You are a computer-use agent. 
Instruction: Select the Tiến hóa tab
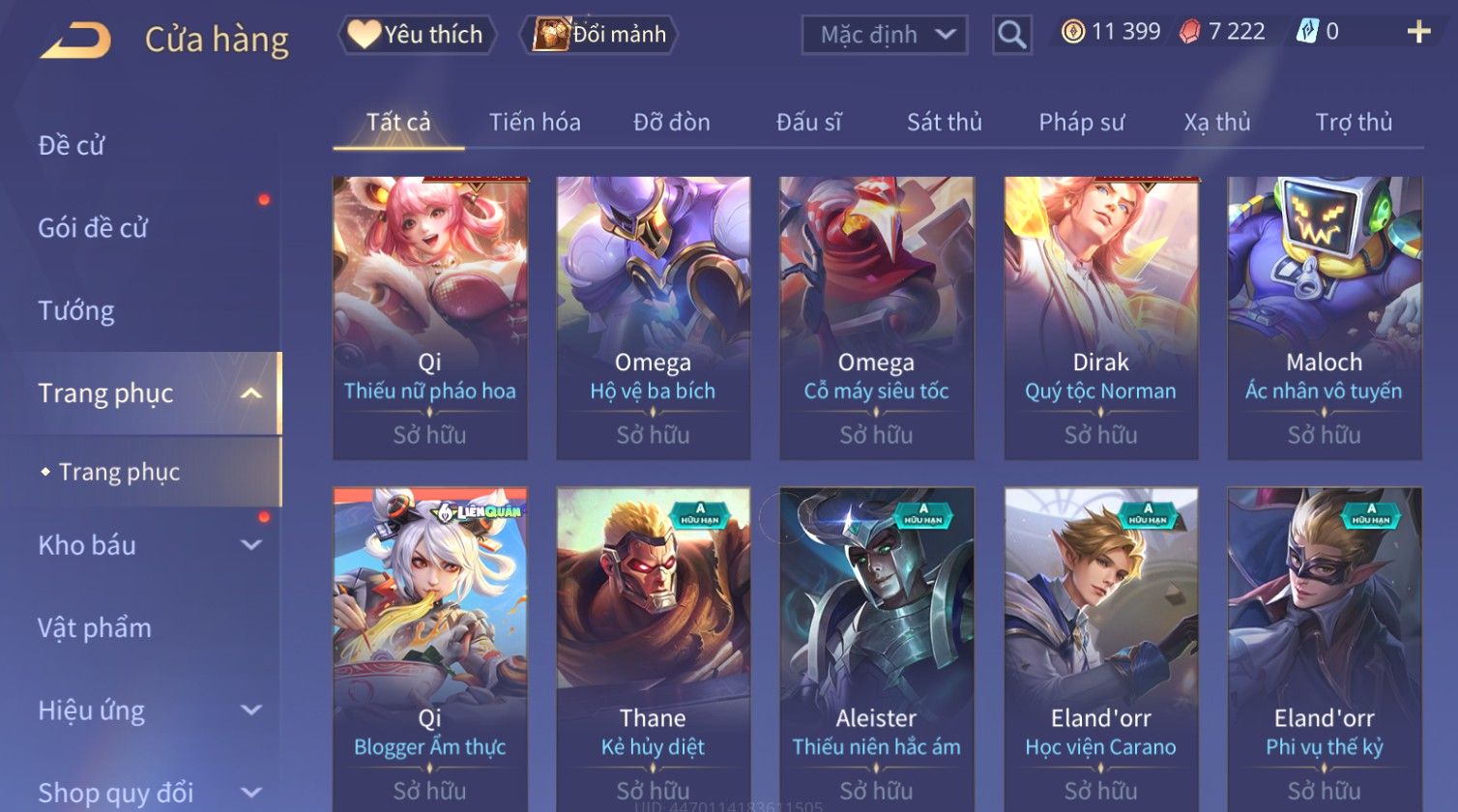(x=535, y=123)
